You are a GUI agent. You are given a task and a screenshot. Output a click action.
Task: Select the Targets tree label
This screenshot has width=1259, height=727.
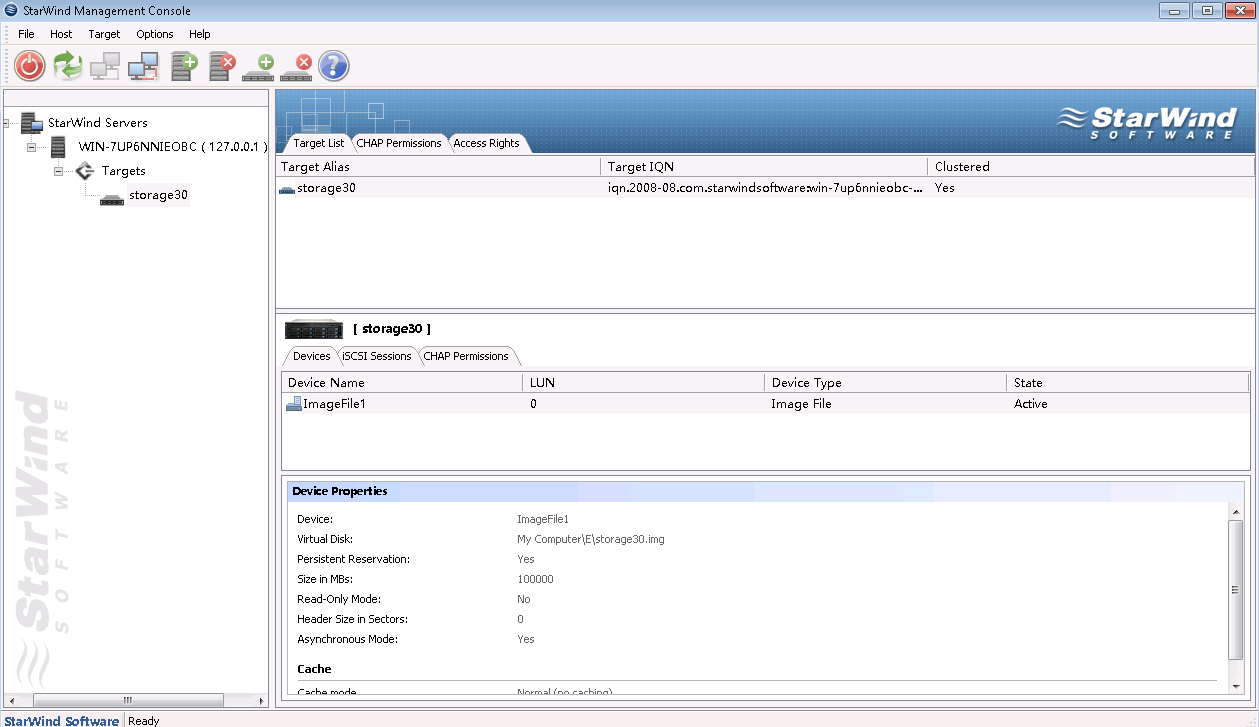tap(123, 171)
